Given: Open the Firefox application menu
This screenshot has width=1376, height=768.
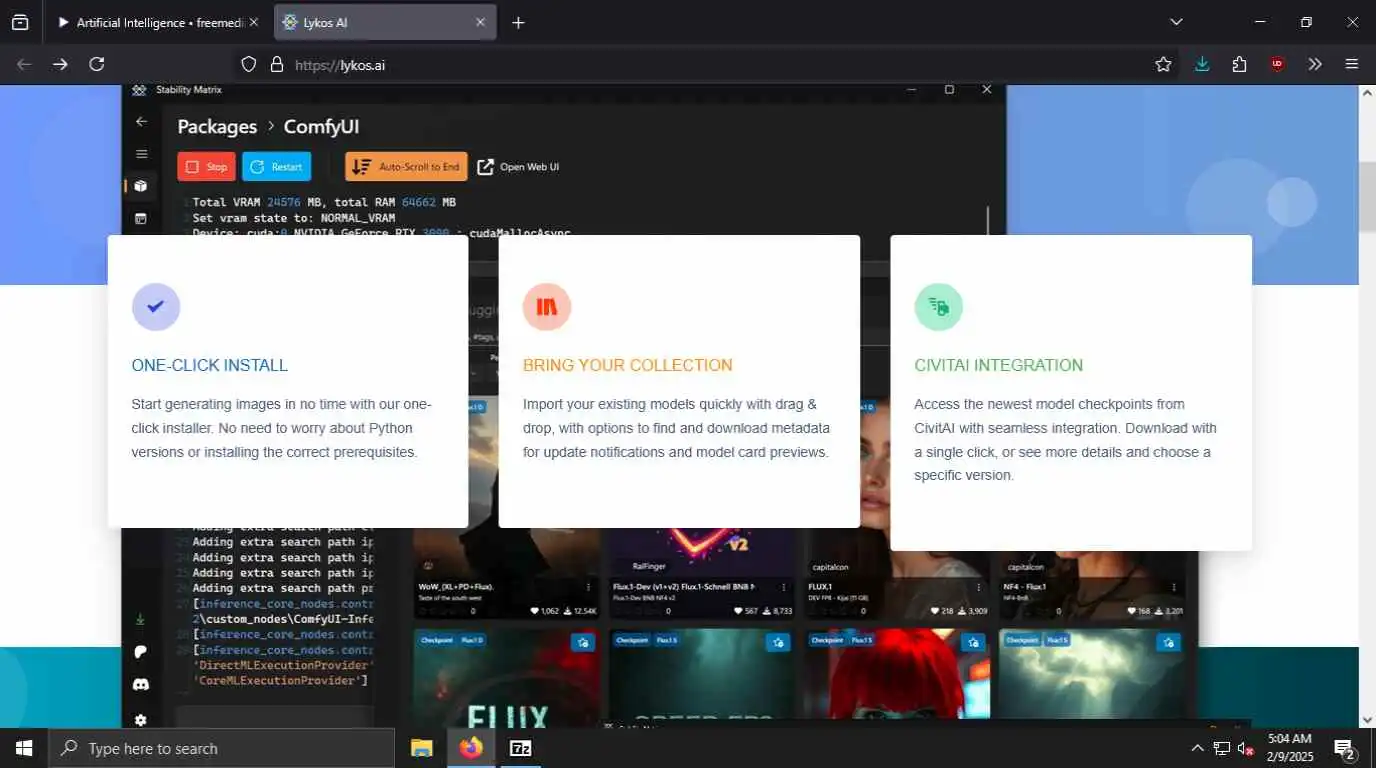Looking at the screenshot, I should (x=1352, y=64).
